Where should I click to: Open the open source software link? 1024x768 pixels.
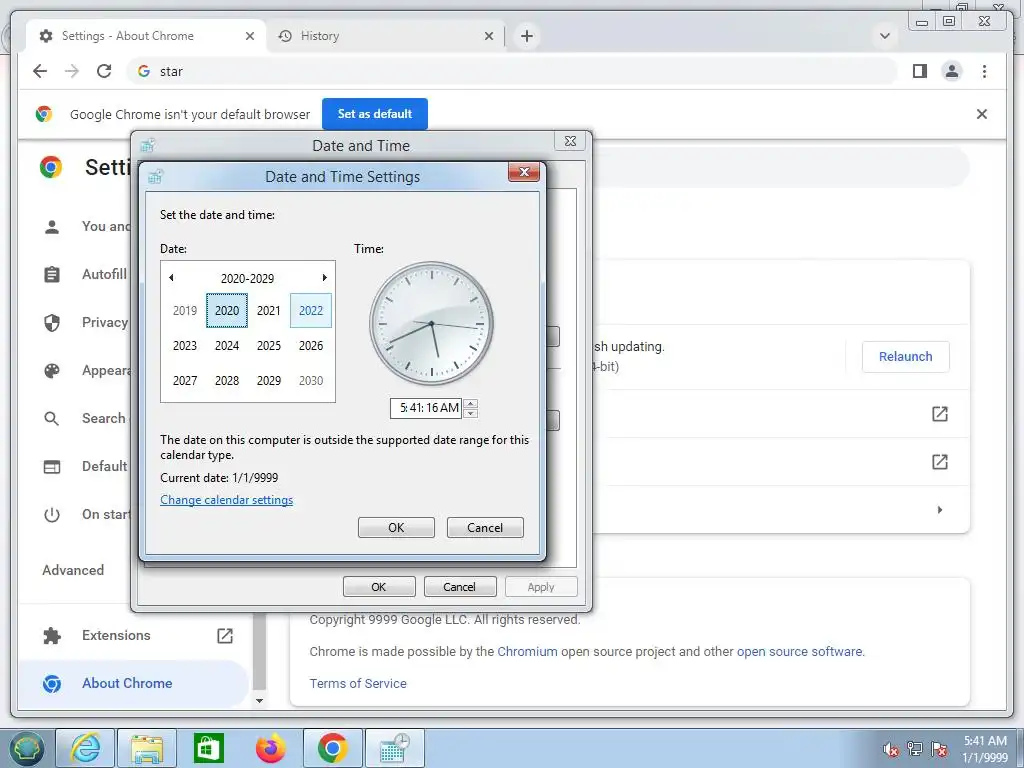point(799,652)
